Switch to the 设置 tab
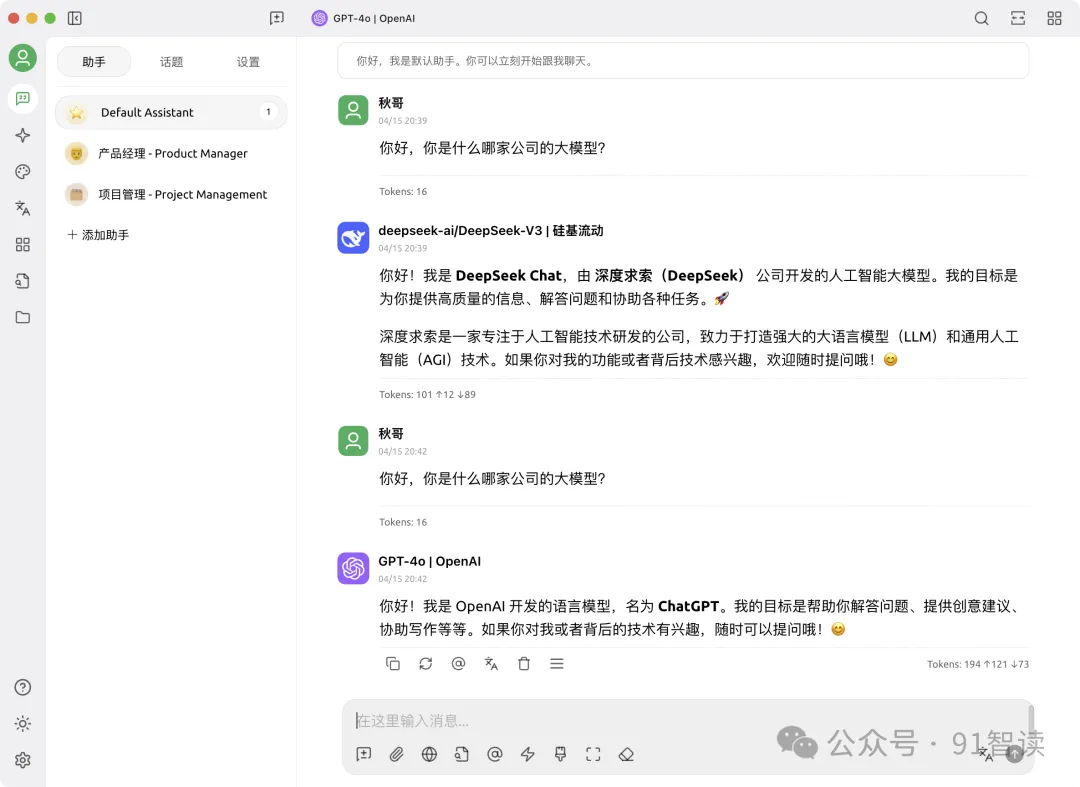The image size is (1080, 787). pyautogui.click(x=248, y=61)
